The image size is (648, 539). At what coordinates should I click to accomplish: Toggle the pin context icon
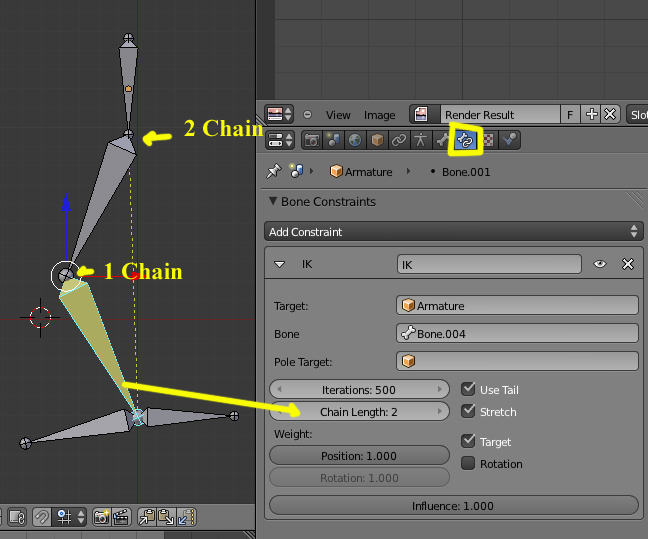[x=274, y=171]
